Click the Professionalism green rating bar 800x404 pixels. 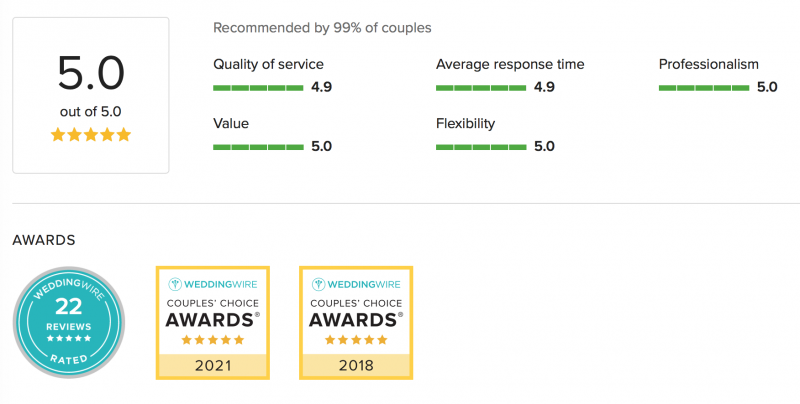[704, 88]
